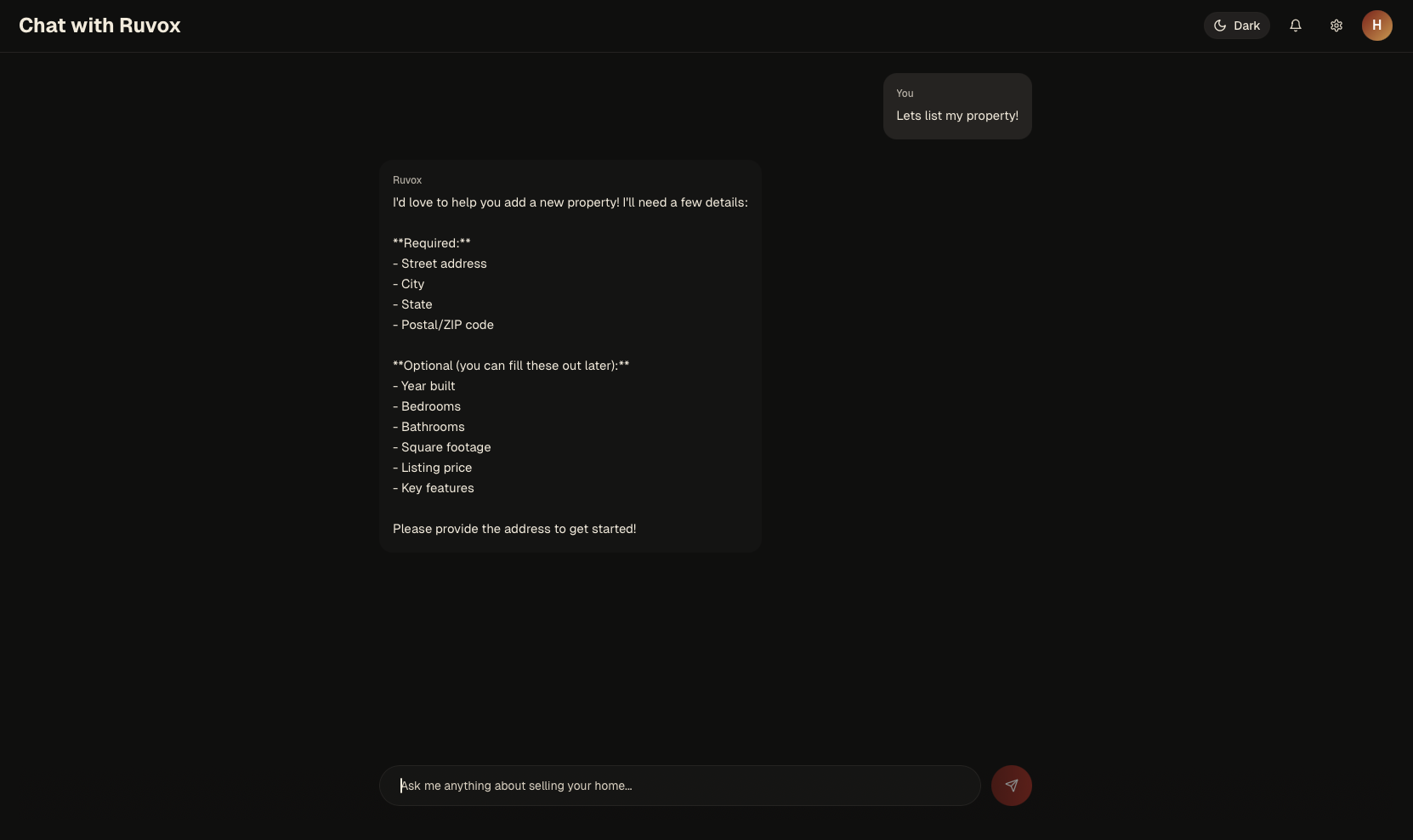Click the '**Required:**' heading text
Screen dimensions: 1413x840
click(x=431, y=243)
